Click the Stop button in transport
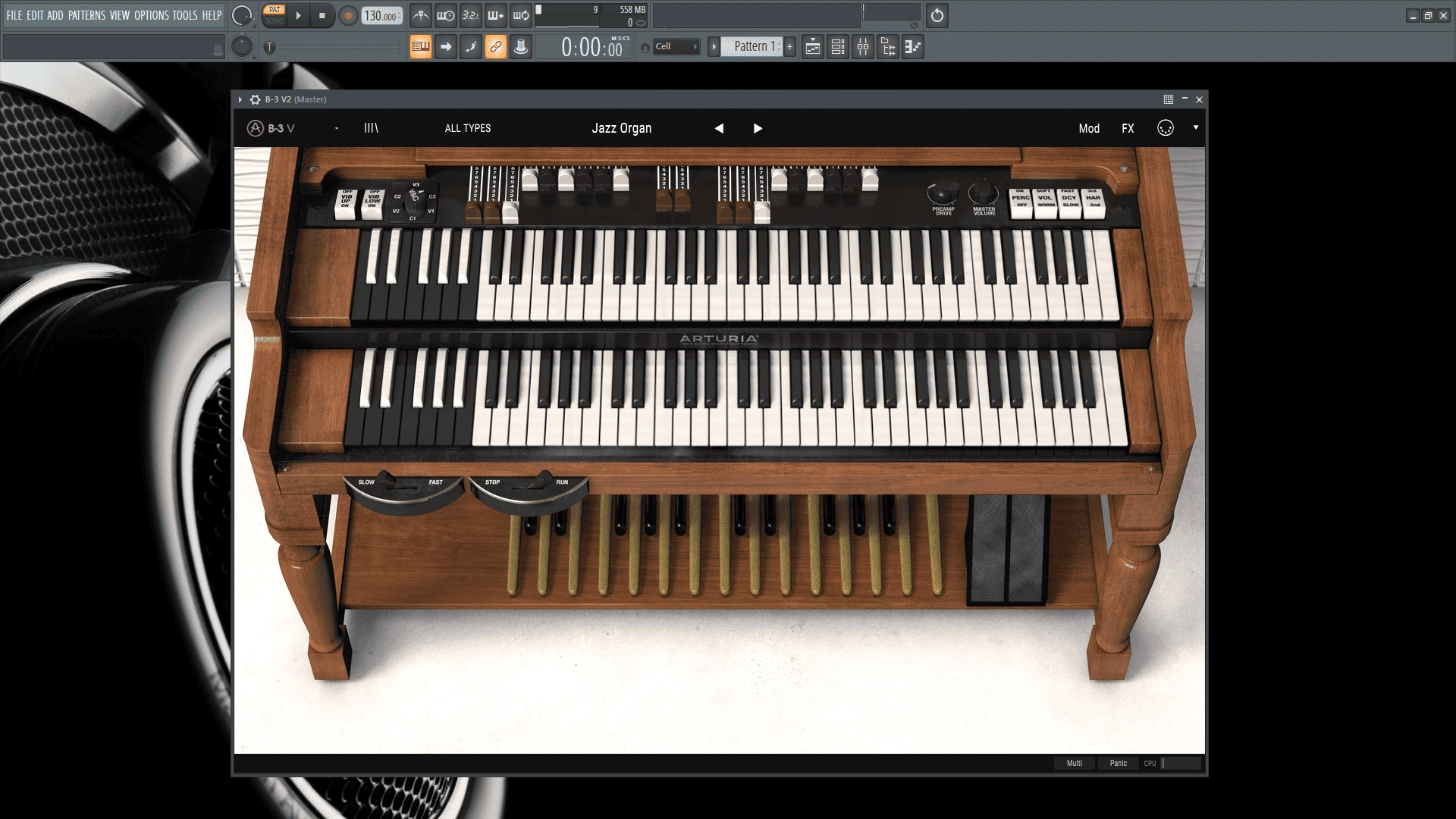This screenshot has width=1456, height=819. coord(322,15)
